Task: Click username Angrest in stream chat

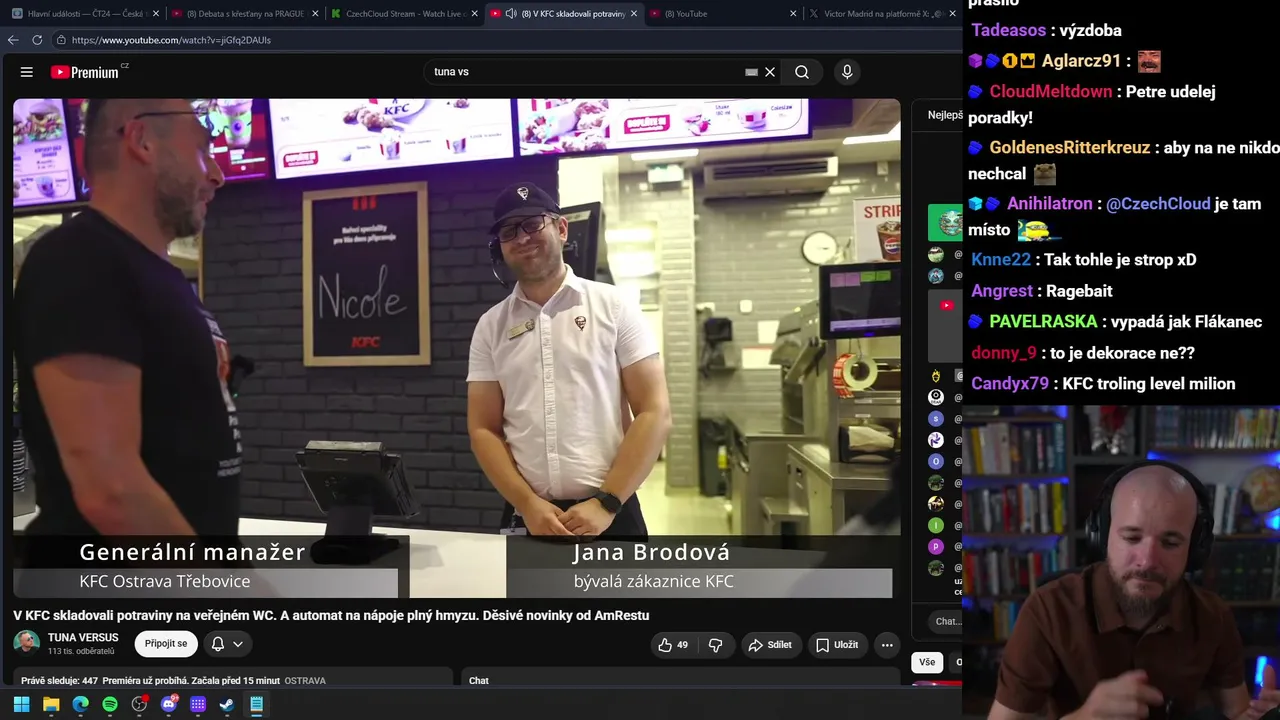Action: [1002, 290]
